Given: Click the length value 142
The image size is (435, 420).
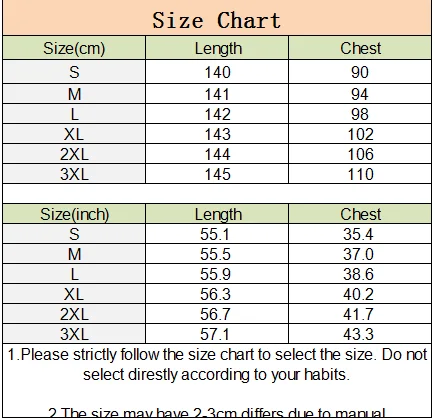Looking at the screenshot, I should click(x=217, y=114).
